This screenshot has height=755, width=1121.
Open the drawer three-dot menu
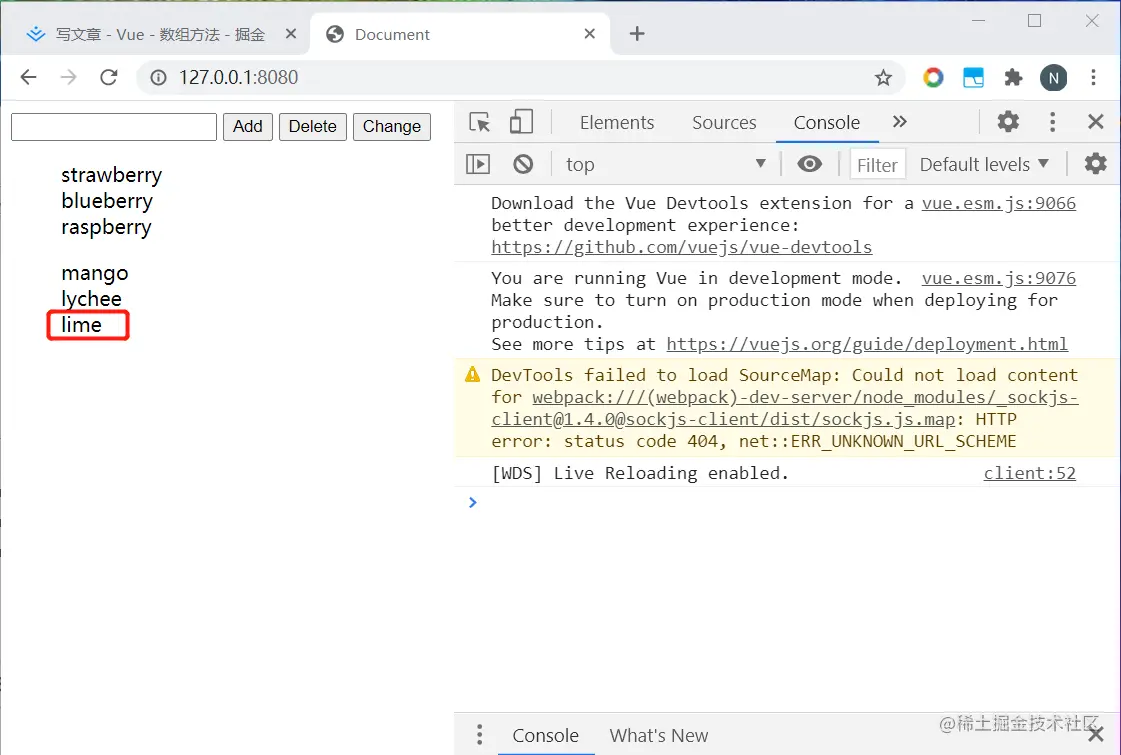[479, 734]
